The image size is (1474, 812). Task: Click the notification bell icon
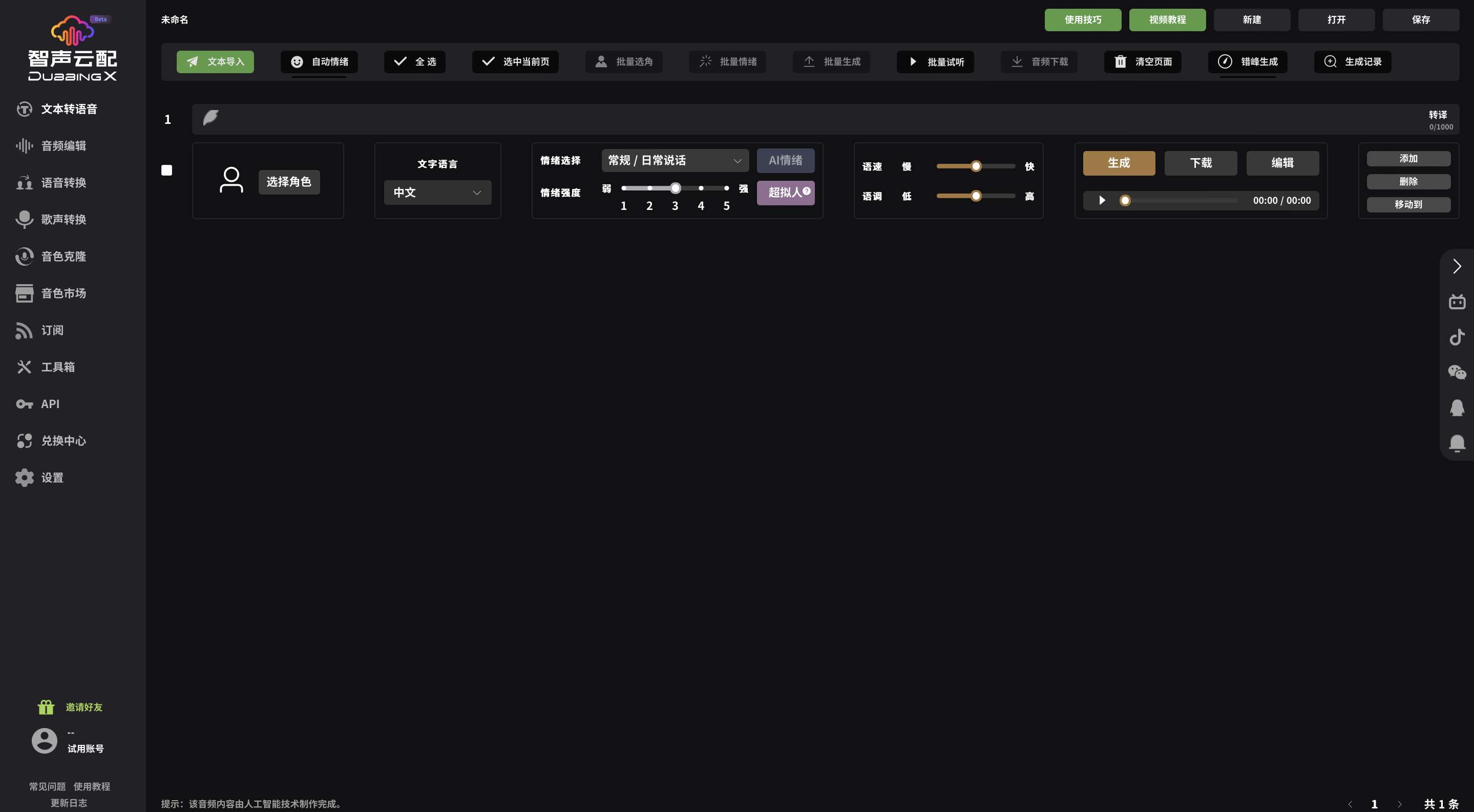[1457, 443]
